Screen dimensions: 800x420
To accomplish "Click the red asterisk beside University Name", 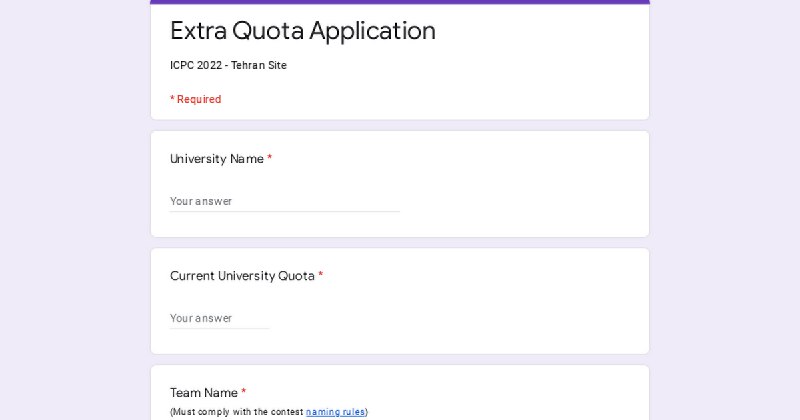I will (269, 158).
